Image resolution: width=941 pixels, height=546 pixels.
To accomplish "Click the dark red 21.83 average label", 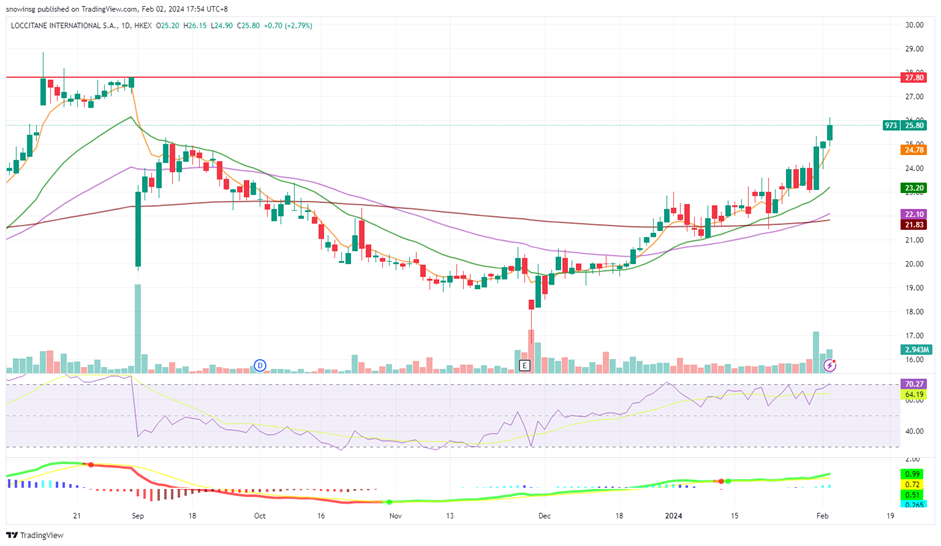I will pos(914,224).
